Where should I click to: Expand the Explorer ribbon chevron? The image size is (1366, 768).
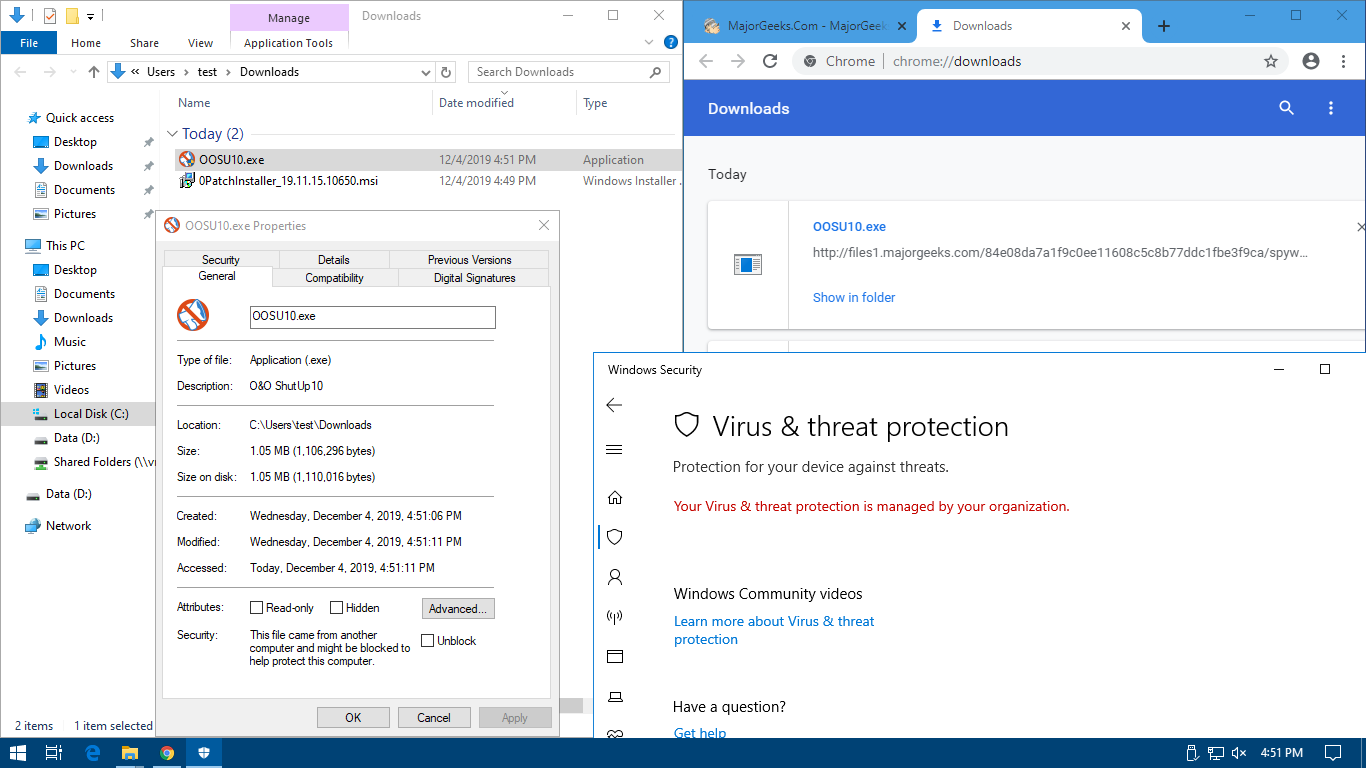pyautogui.click(x=651, y=42)
